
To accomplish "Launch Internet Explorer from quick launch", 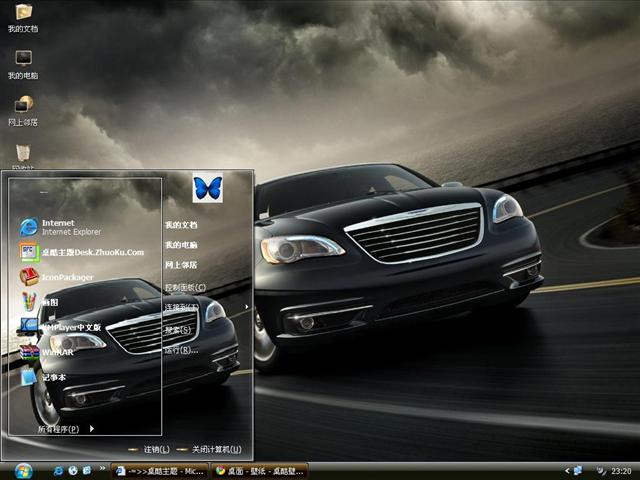I will pyautogui.click(x=58, y=471).
